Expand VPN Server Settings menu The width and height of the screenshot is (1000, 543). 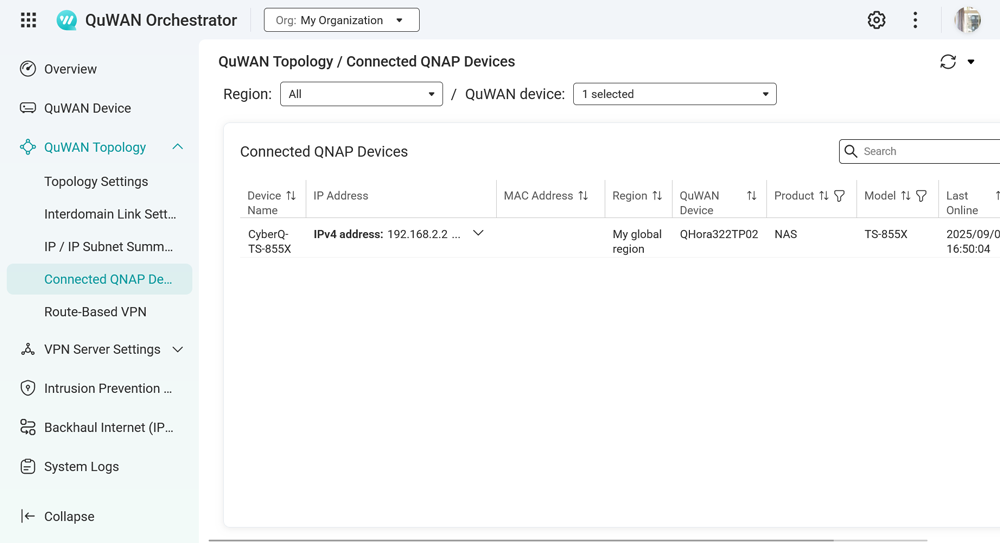(177, 350)
